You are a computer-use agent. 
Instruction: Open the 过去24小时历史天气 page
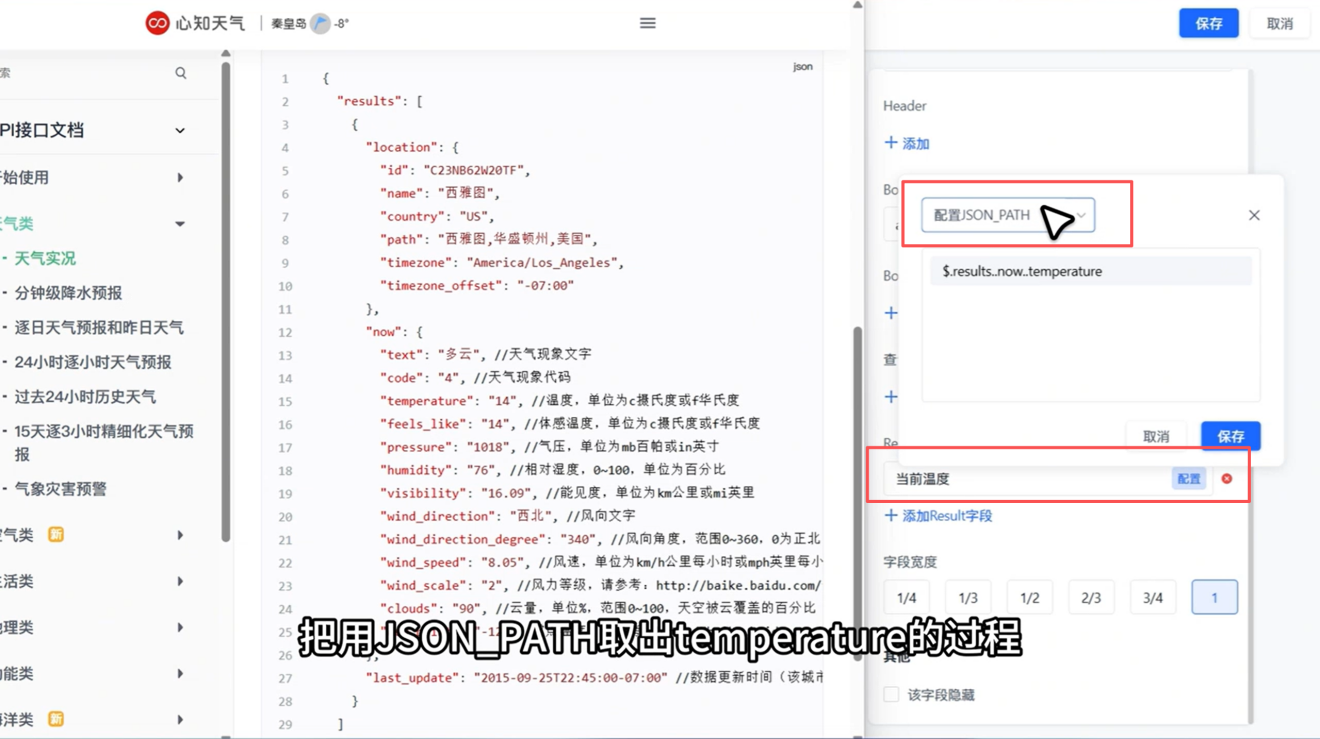pos(85,397)
